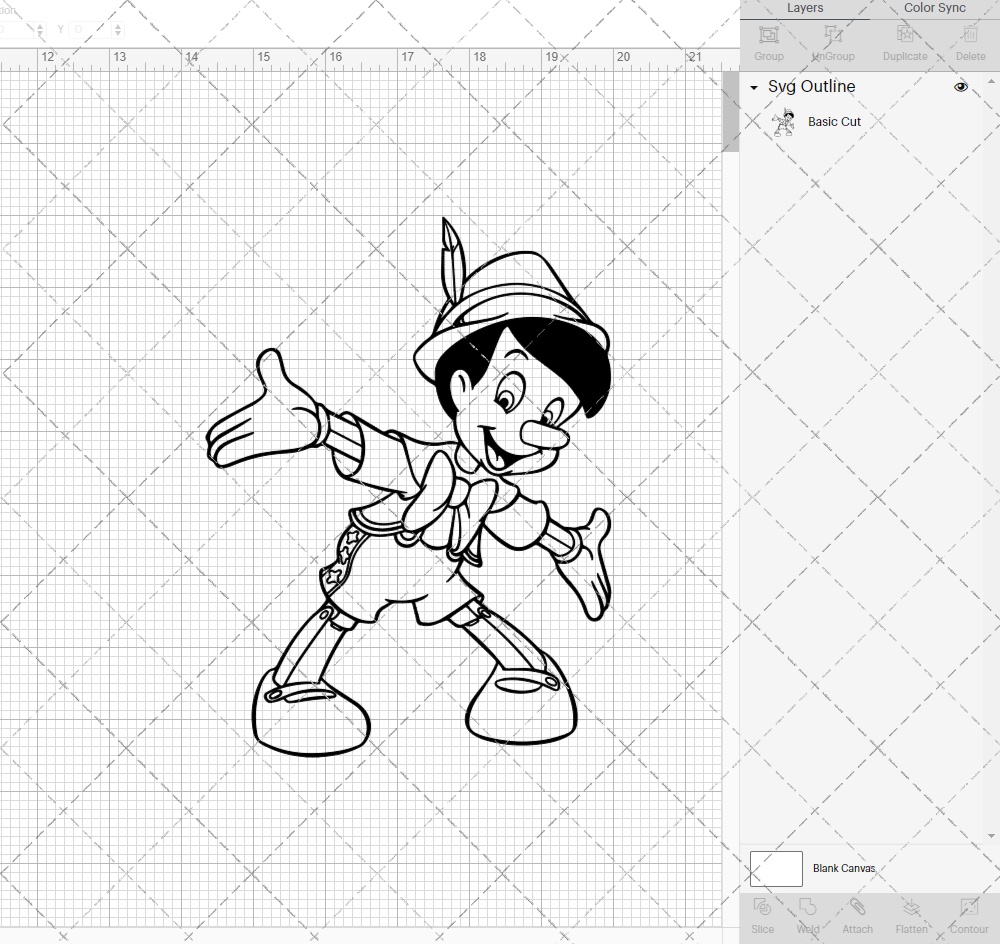Click the layers panel scroll down arrow
The width and height of the screenshot is (1000, 944).
(991, 836)
